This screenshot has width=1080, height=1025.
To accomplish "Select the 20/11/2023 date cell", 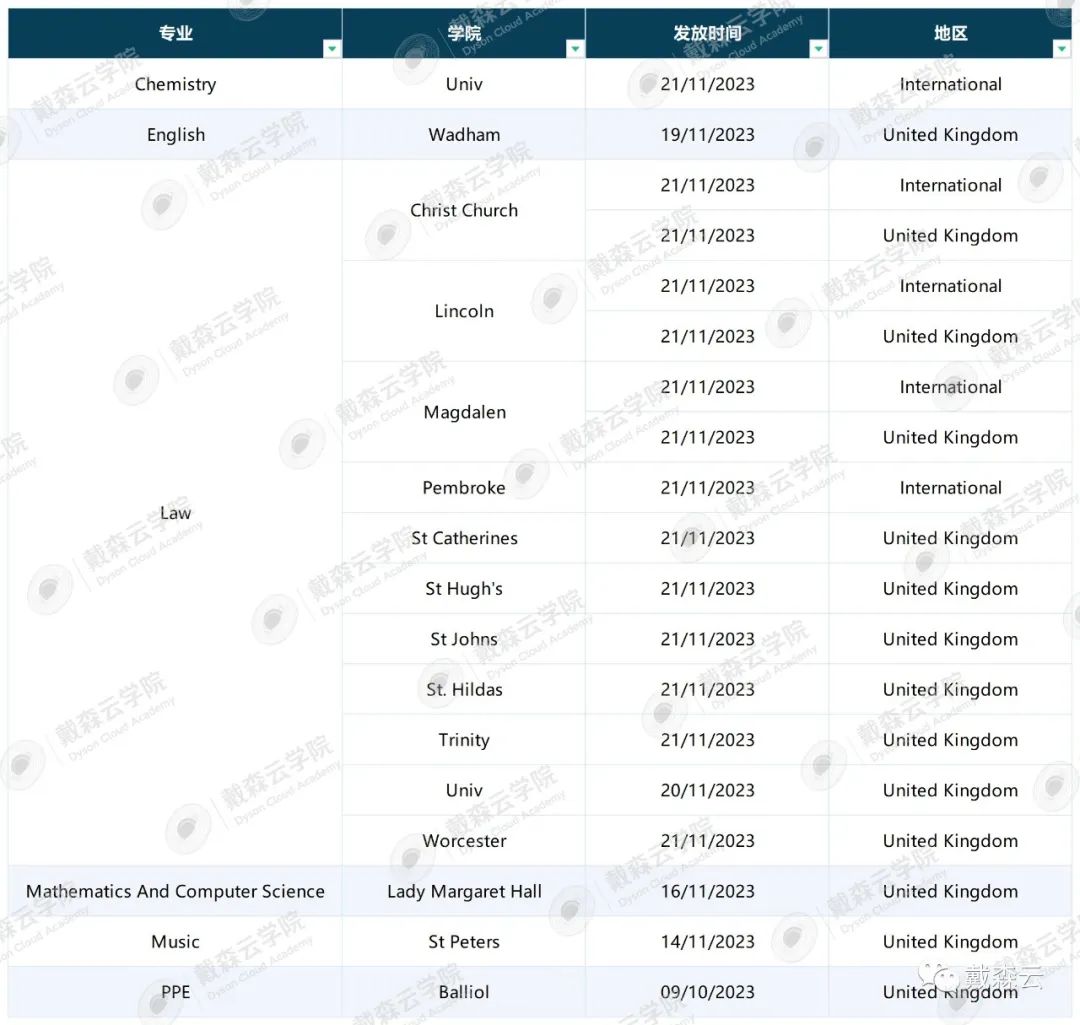I will coord(707,789).
